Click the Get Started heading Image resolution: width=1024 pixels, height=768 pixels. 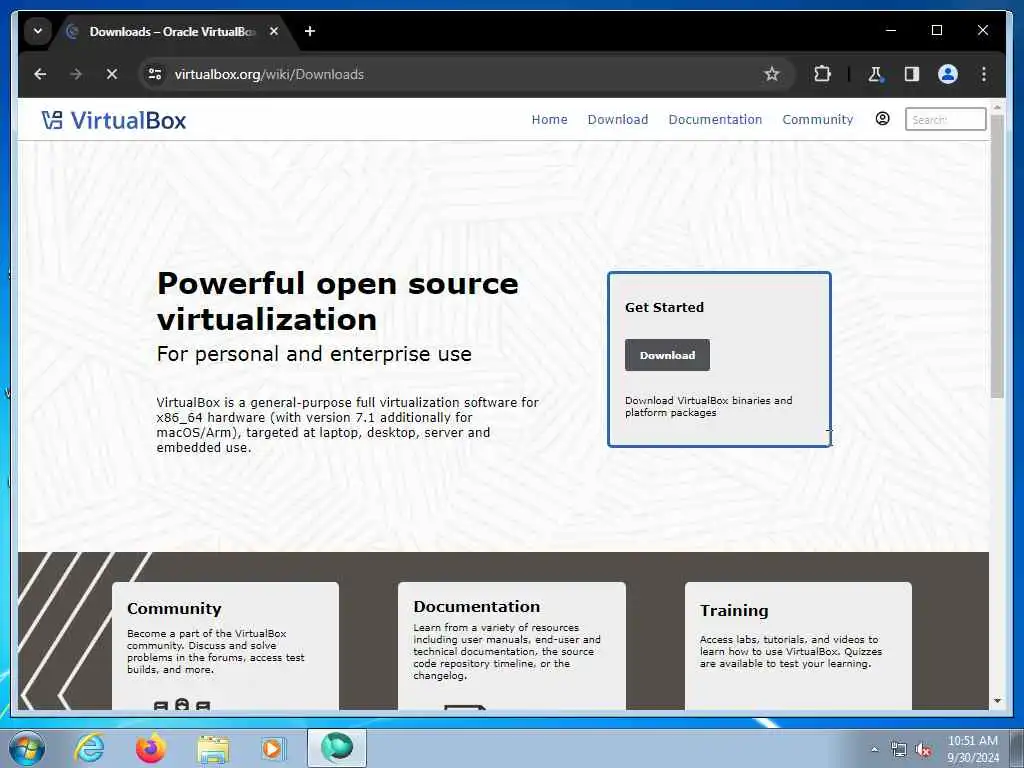coord(664,308)
